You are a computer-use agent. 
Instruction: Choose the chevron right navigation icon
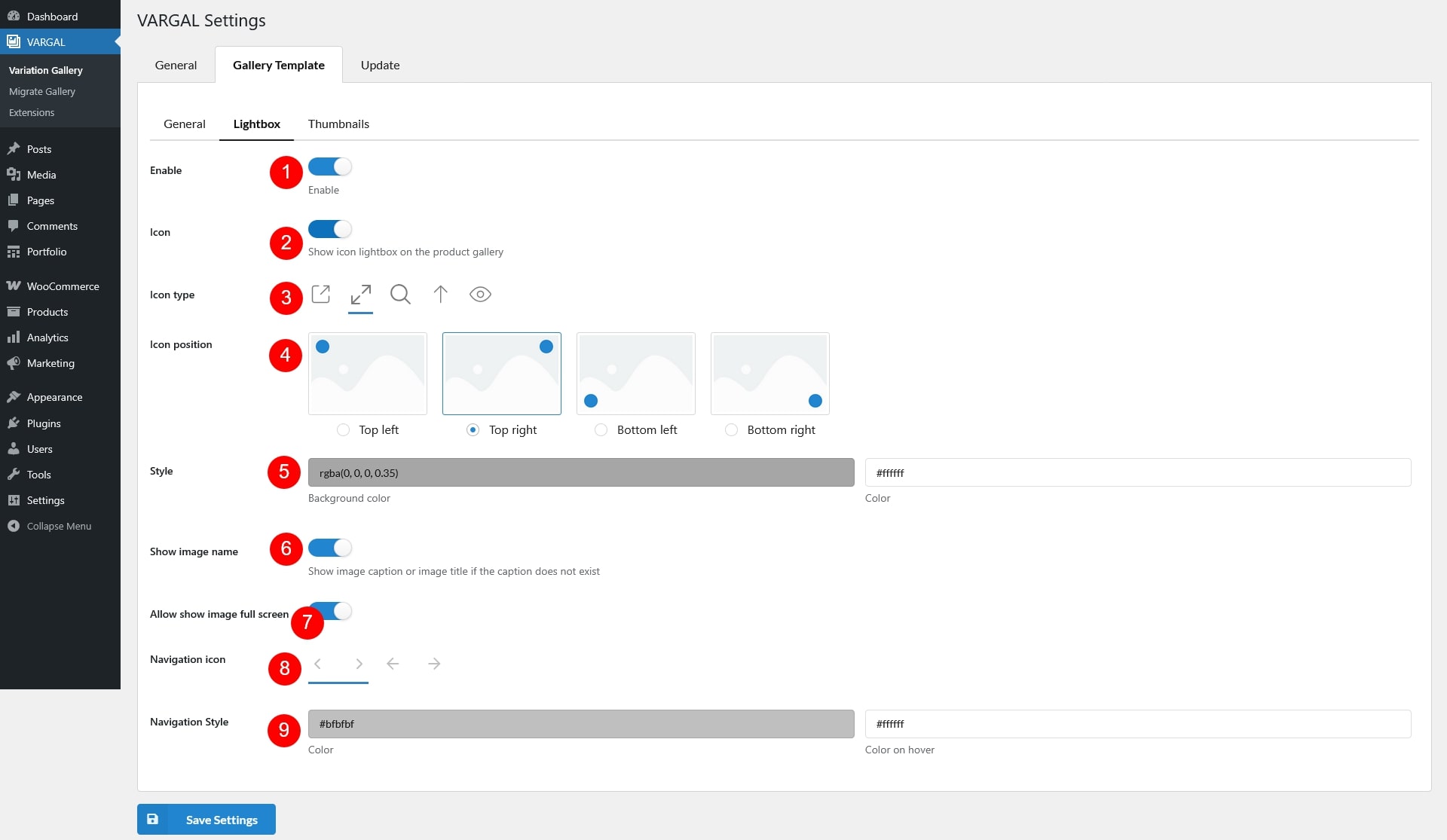click(x=359, y=664)
